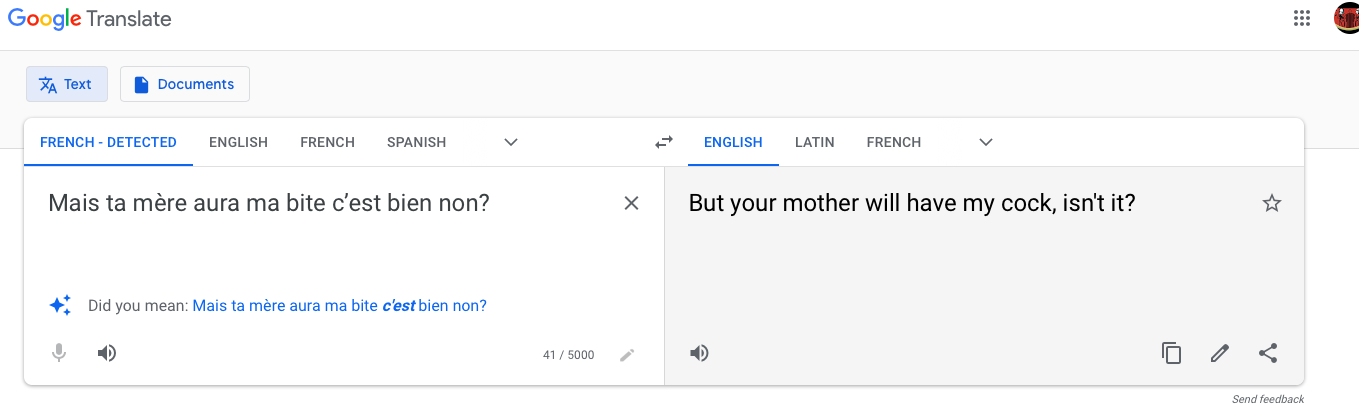Click Send feedback link
1359x417 pixels.
click(1268, 400)
